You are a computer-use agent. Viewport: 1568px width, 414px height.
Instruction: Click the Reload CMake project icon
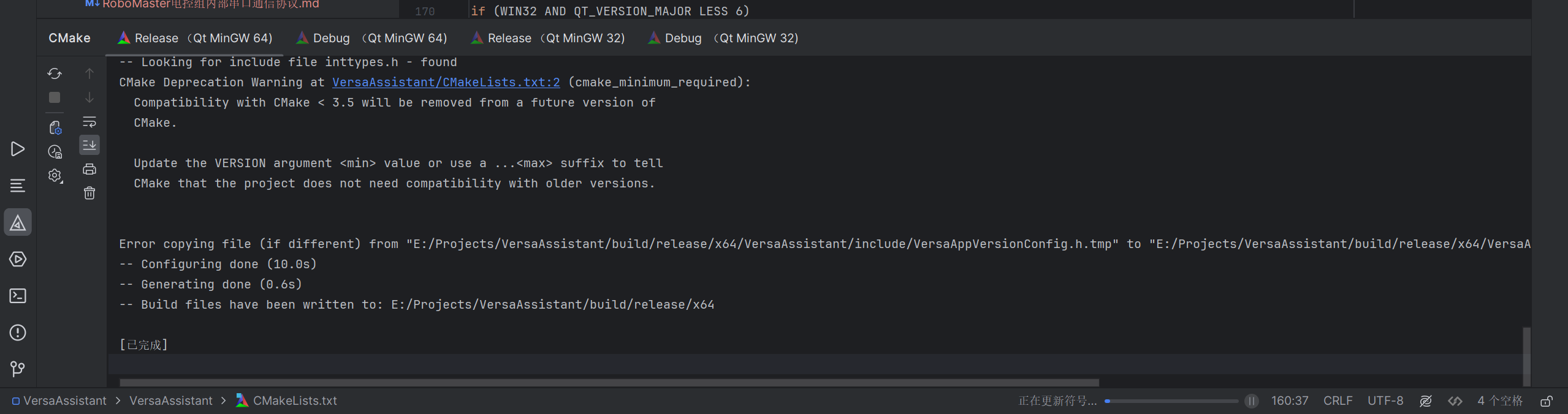tap(55, 73)
